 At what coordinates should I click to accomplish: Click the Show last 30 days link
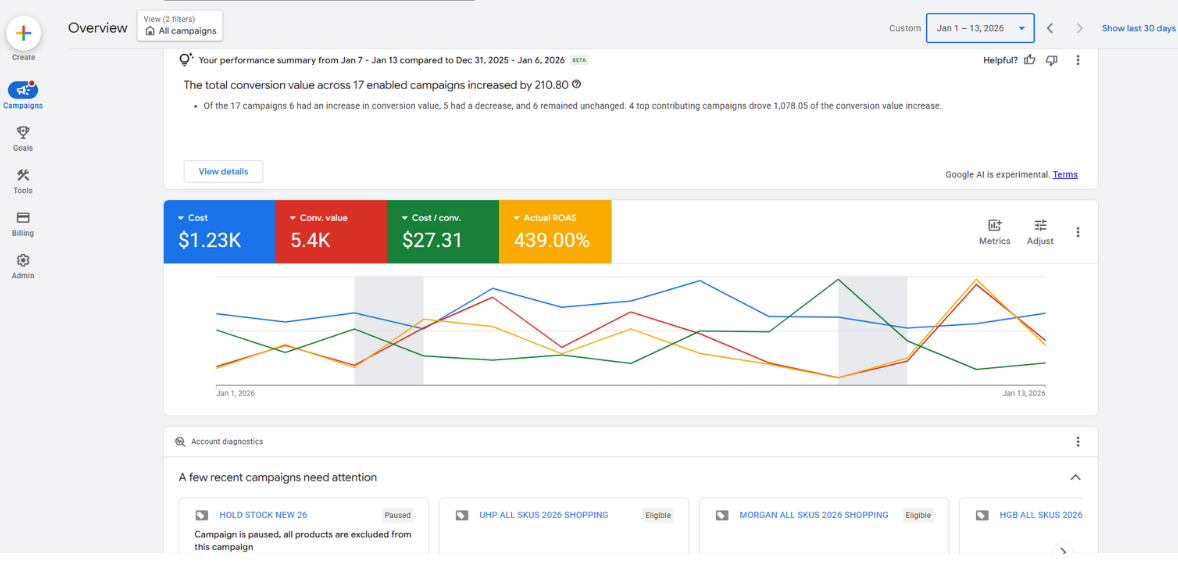click(x=1138, y=29)
